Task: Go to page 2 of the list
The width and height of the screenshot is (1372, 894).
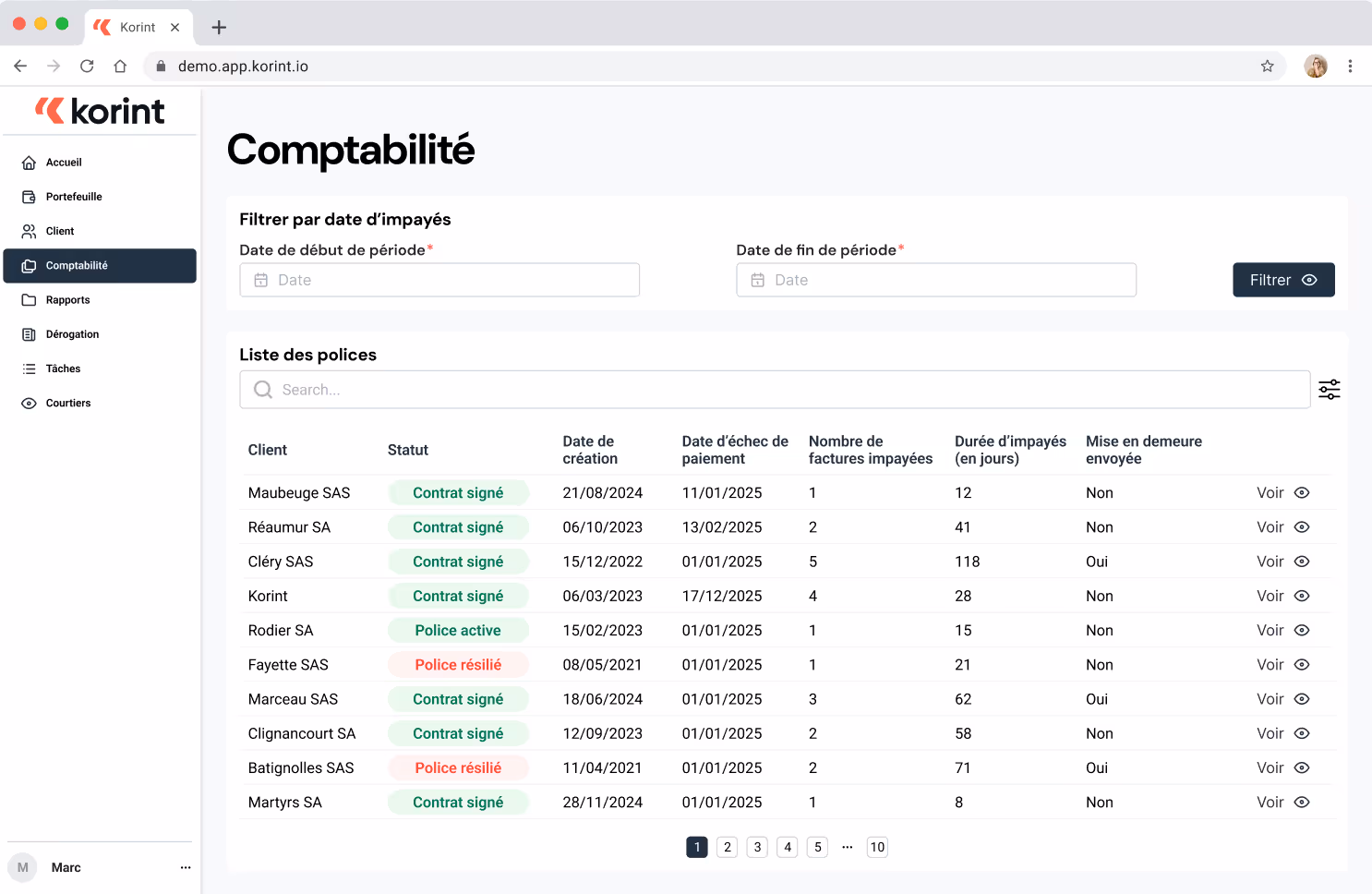Action: (728, 847)
